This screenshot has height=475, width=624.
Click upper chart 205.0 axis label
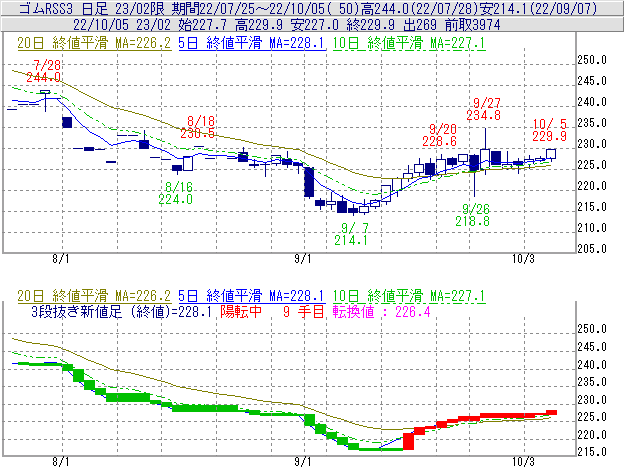click(x=592, y=249)
